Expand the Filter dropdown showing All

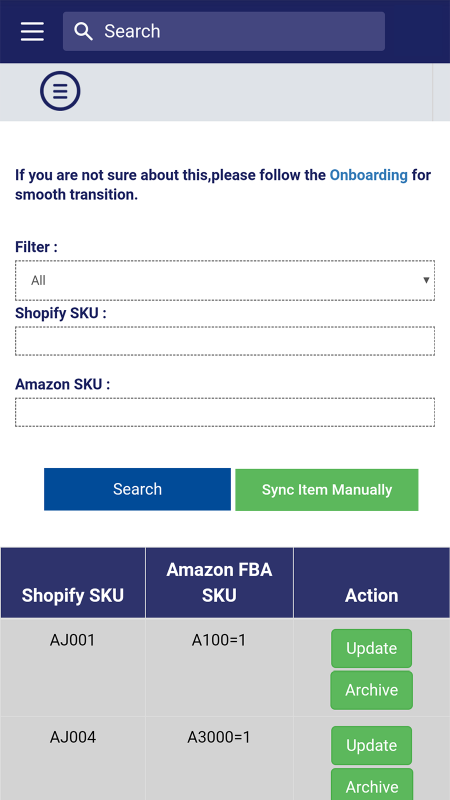click(224, 280)
